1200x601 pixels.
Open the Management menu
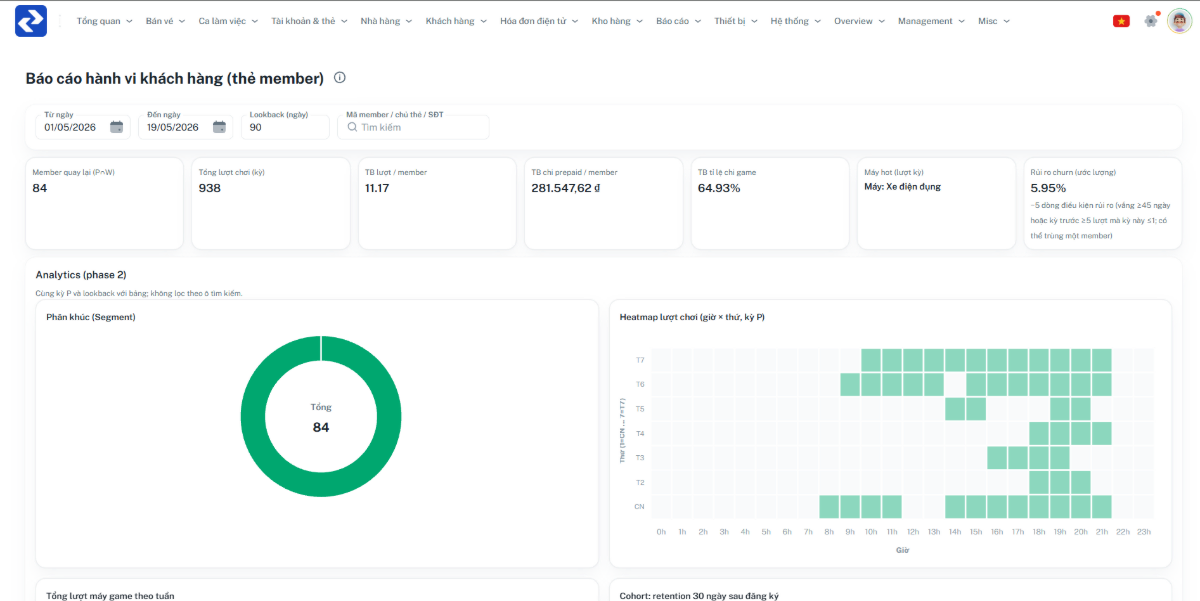932,21
